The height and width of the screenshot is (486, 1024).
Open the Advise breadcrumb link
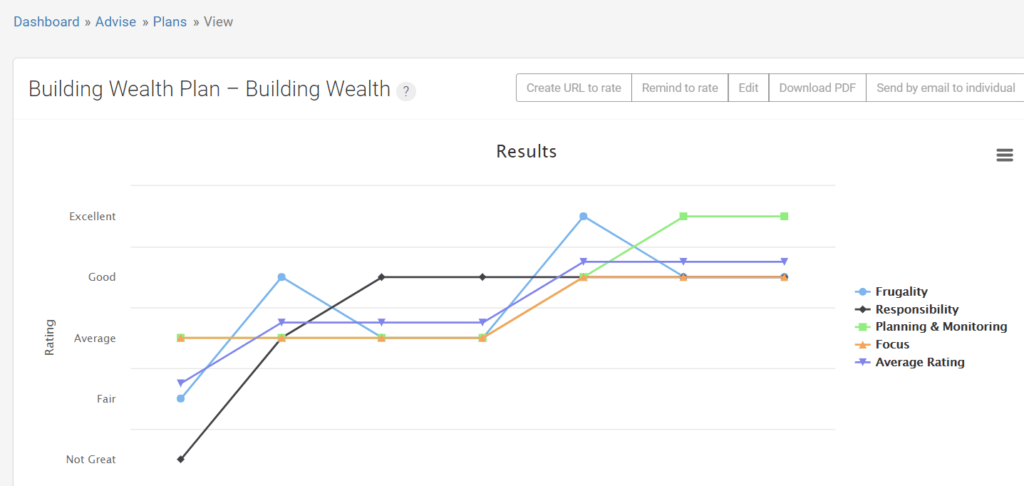(x=116, y=22)
